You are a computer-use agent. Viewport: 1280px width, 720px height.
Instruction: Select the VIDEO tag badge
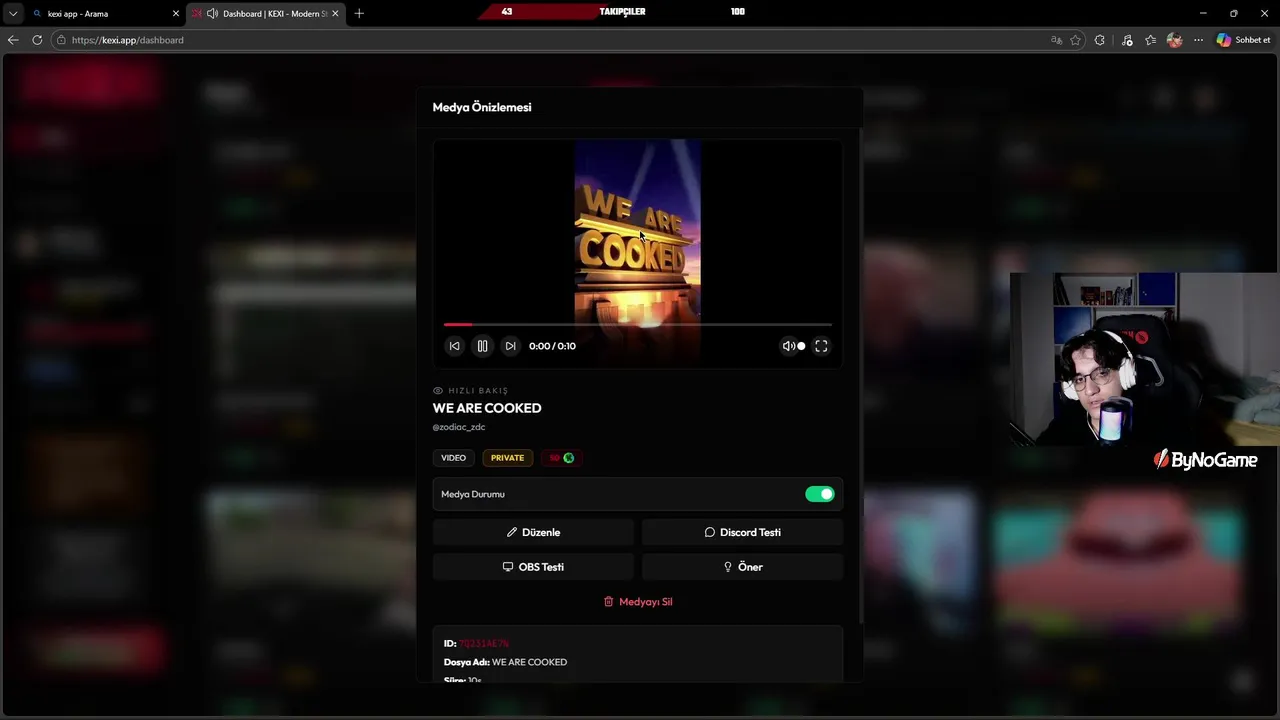coord(453,458)
